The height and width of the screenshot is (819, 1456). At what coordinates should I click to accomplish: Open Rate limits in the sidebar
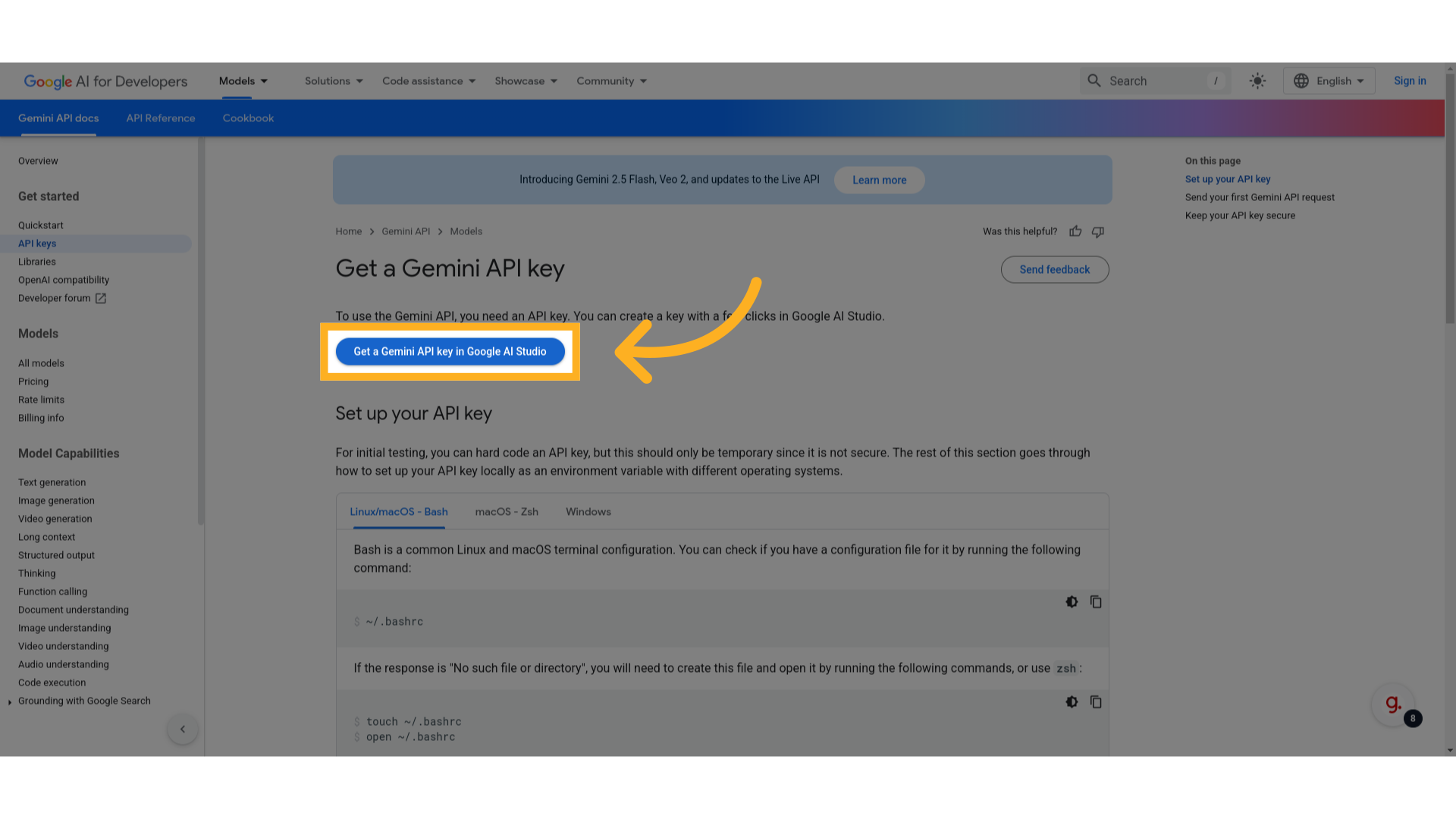click(41, 400)
